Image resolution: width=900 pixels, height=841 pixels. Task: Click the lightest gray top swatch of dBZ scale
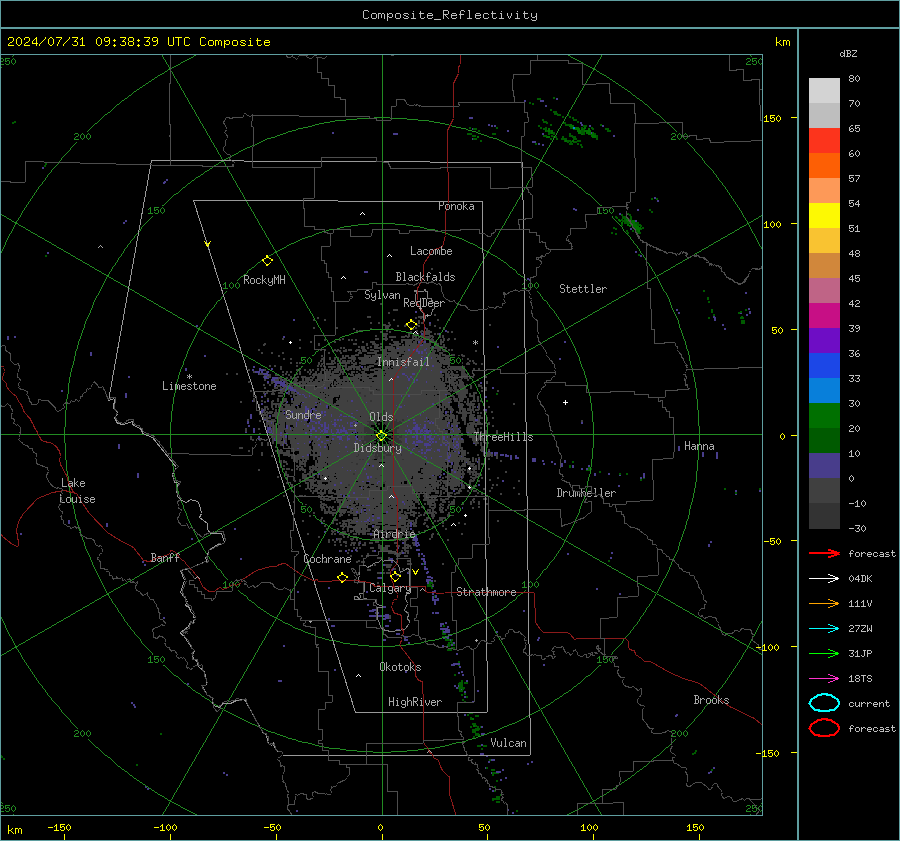(x=824, y=91)
